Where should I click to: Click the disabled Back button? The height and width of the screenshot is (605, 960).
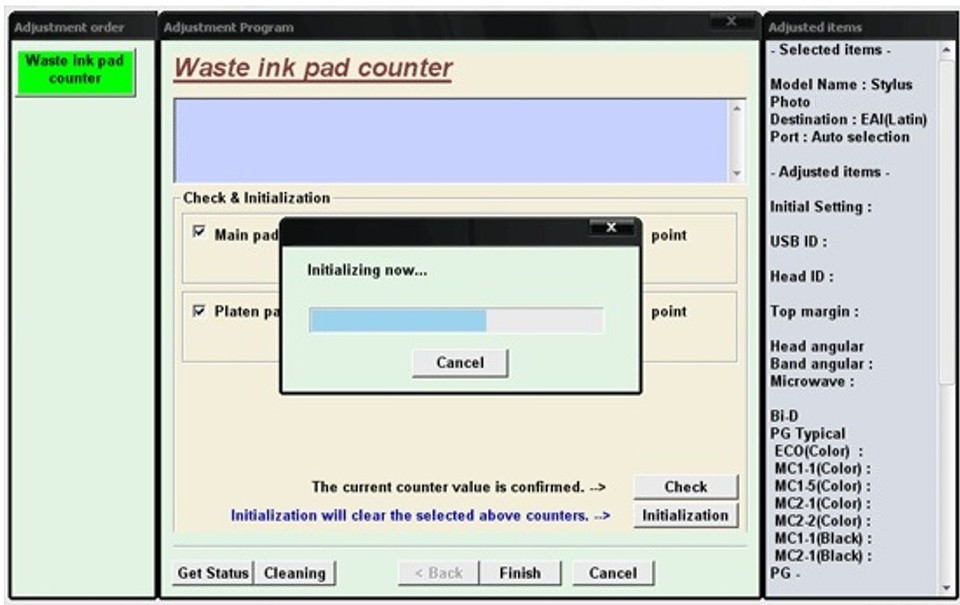437,572
